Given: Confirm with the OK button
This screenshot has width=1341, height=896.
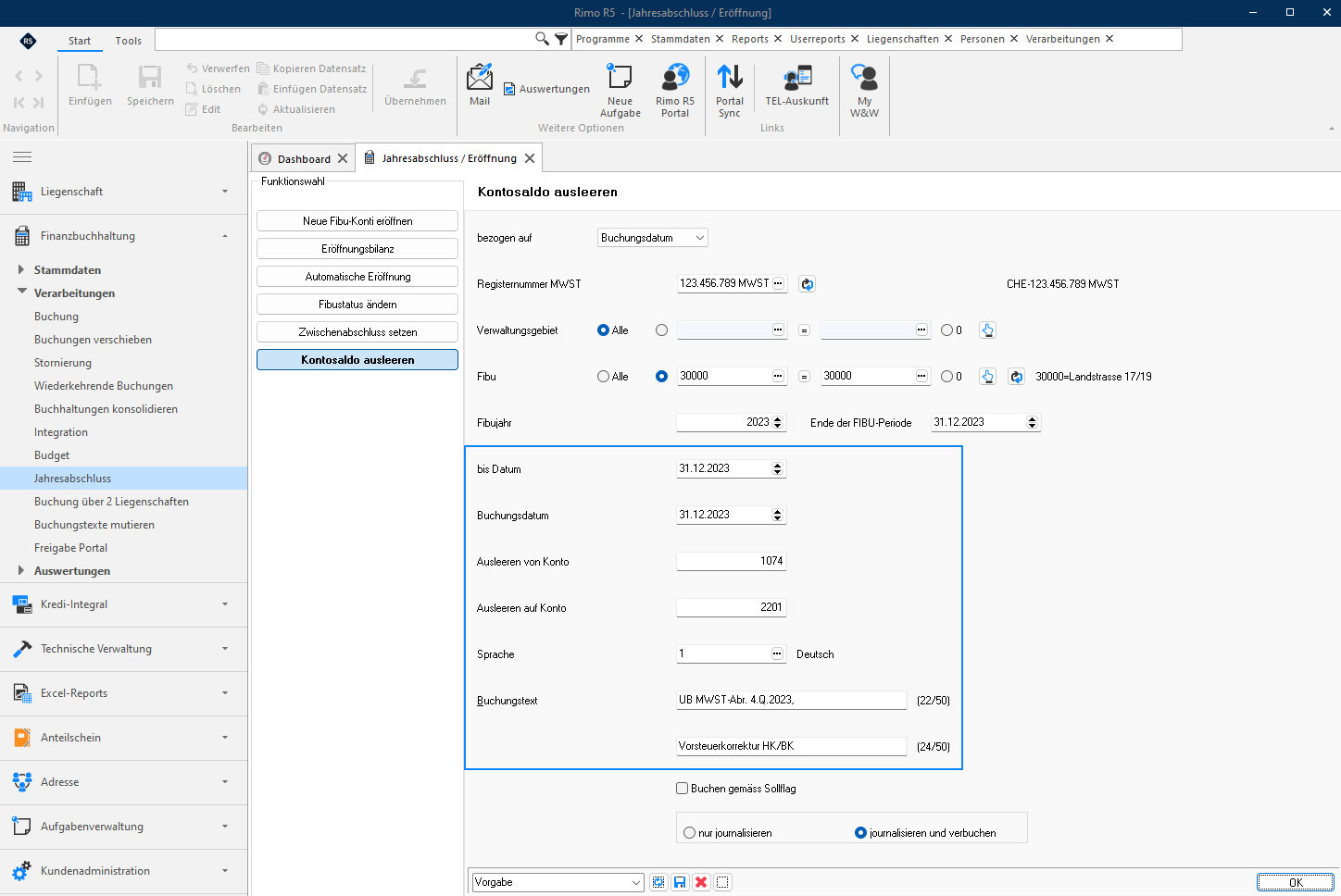Looking at the screenshot, I should (x=1295, y=882).
